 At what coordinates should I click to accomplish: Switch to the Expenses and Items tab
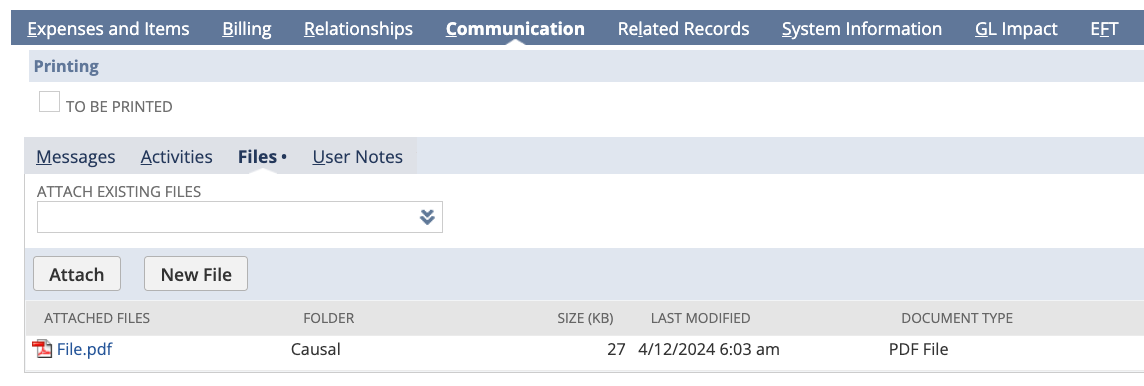point(108,29)
